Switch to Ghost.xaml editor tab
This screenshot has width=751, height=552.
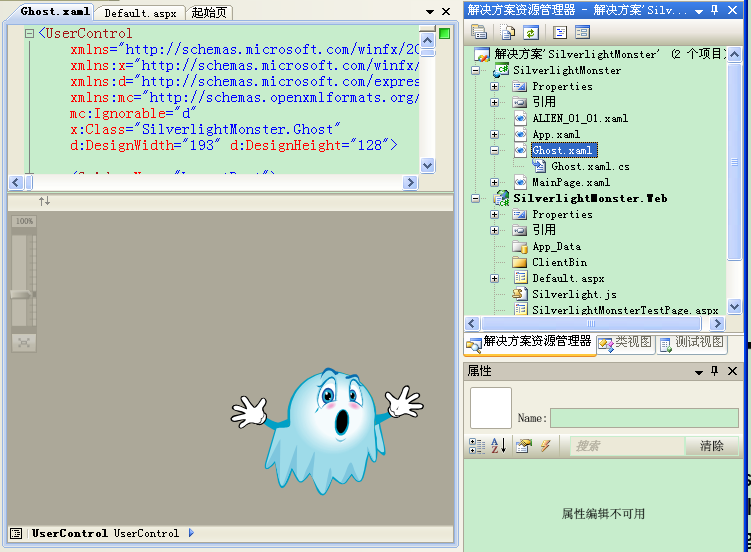pos(55,11)
